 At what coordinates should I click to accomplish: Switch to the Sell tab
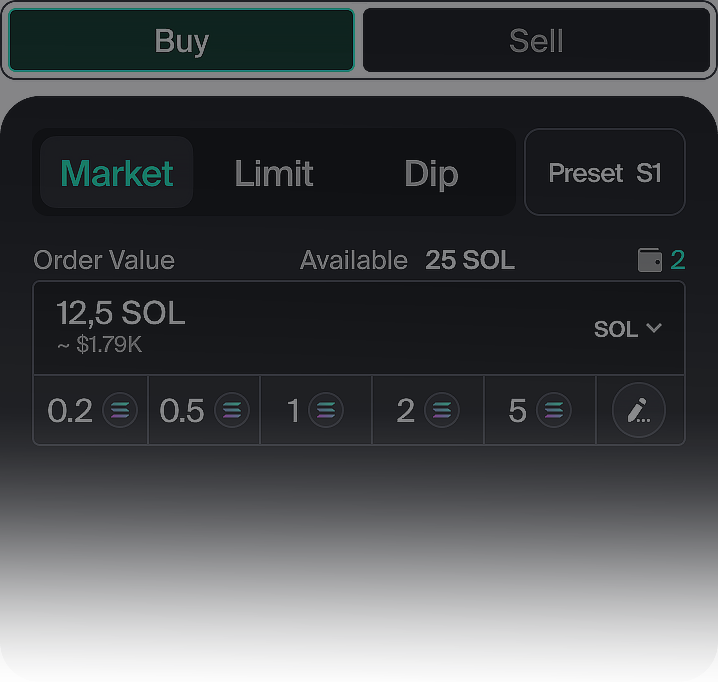point(536,41)
